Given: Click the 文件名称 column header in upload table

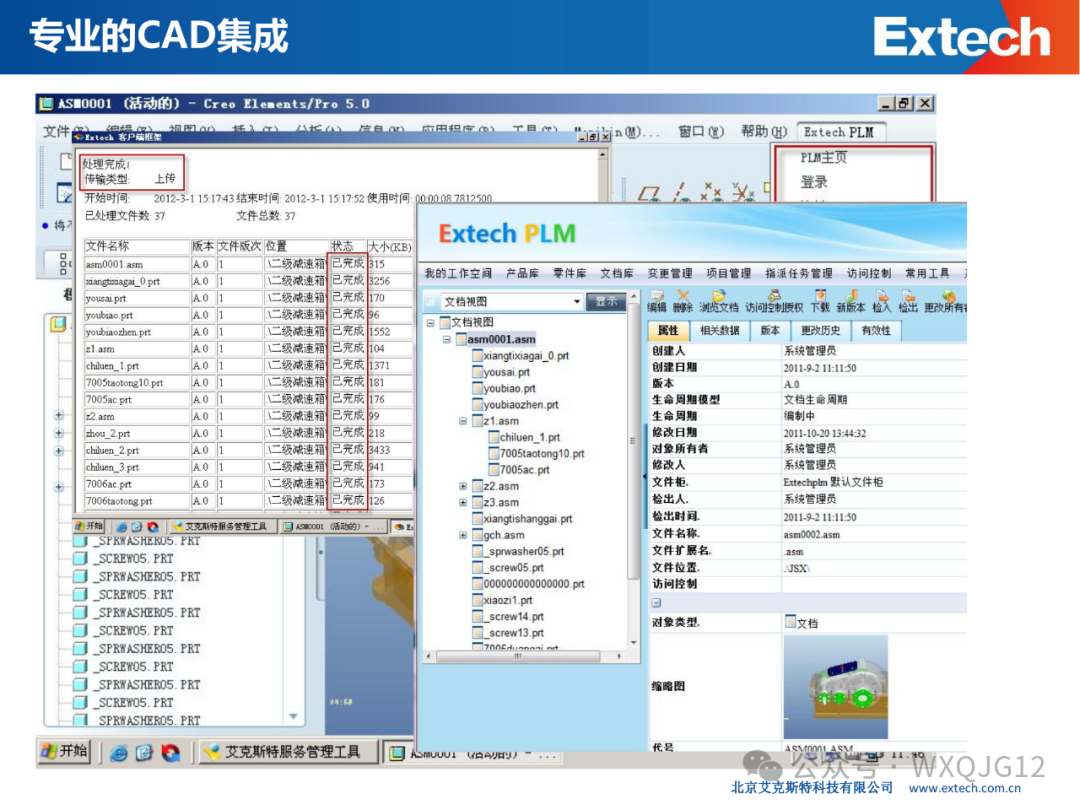Looking at the screenshot, I should tap(136, 247).
